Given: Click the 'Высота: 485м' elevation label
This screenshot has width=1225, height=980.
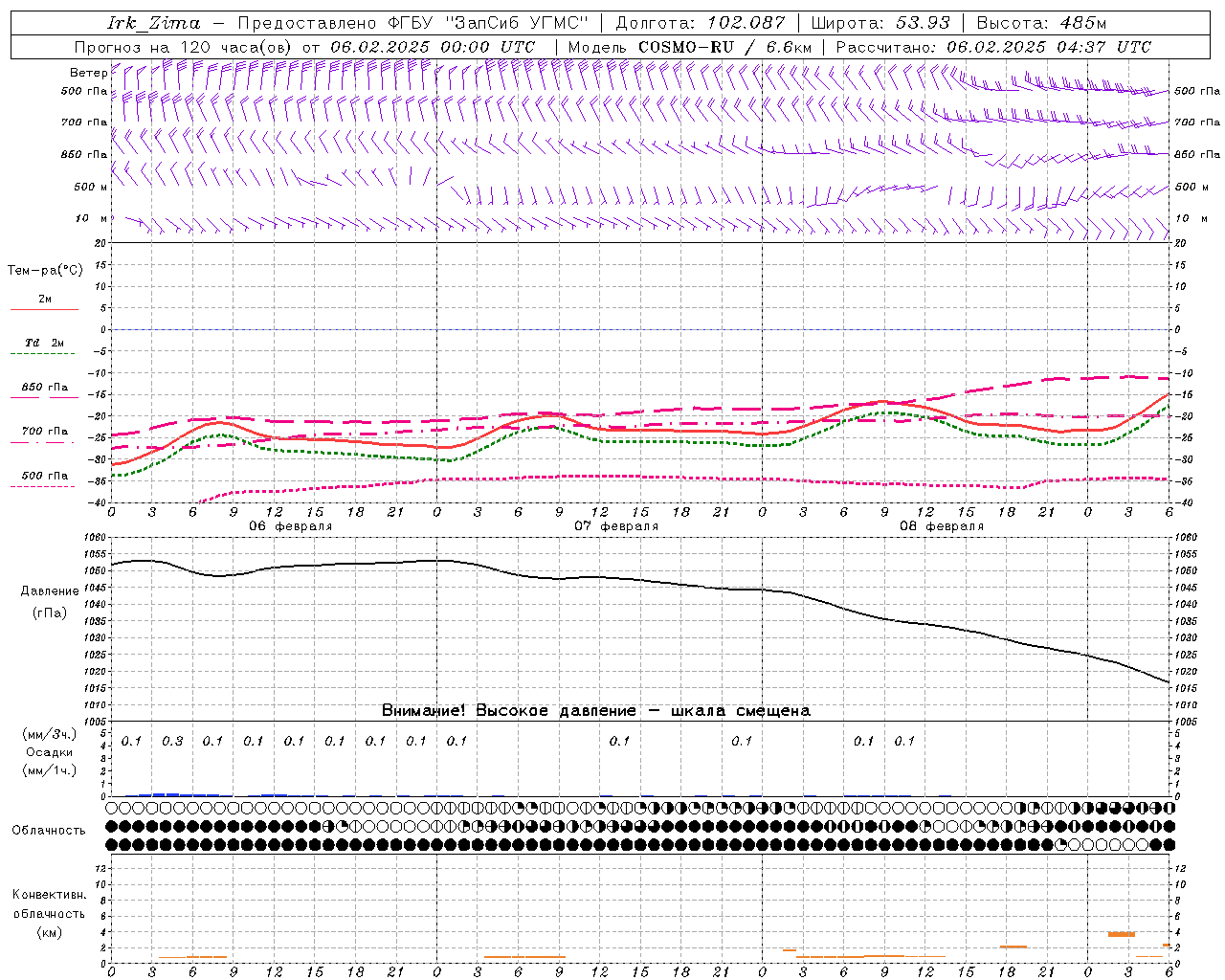Looking at the screenshot, I should (1040, 23).
